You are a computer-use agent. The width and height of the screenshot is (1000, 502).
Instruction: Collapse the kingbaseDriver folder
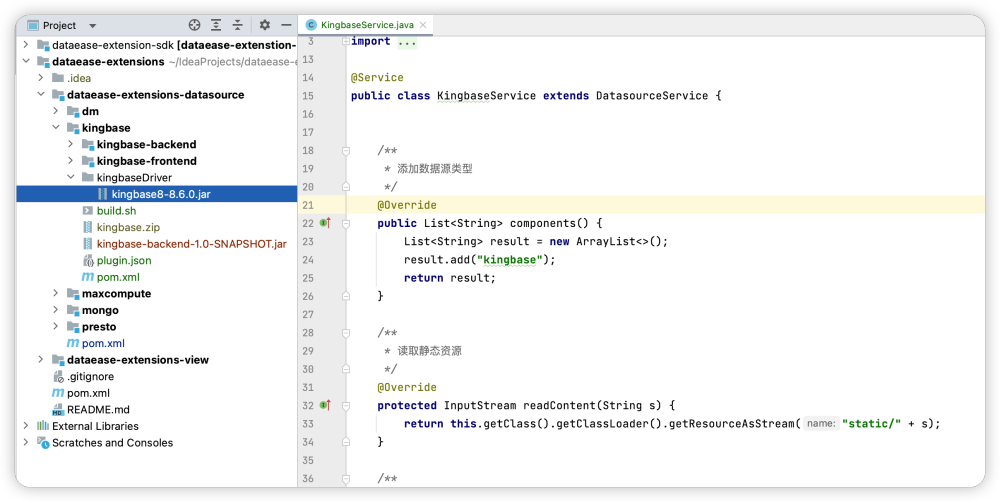pos(71,177)
